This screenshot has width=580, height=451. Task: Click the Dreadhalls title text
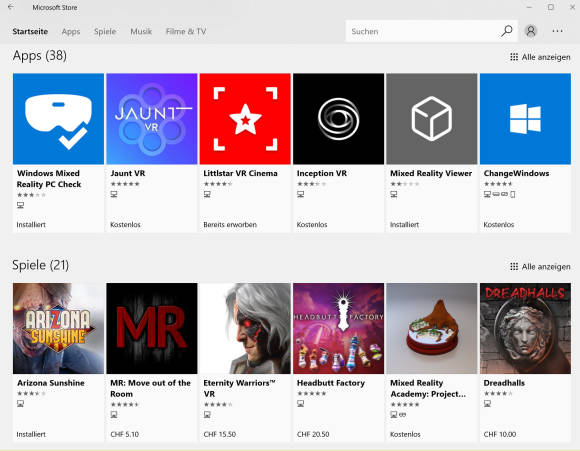[x=504, y=383]
